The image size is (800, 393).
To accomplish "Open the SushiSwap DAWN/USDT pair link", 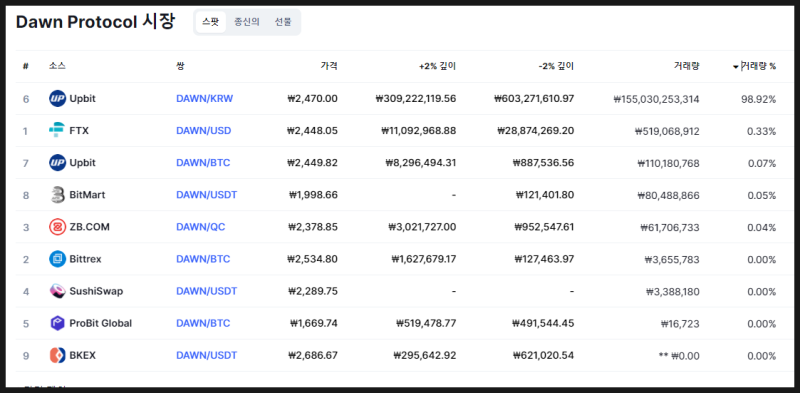I will coord(207,291).
